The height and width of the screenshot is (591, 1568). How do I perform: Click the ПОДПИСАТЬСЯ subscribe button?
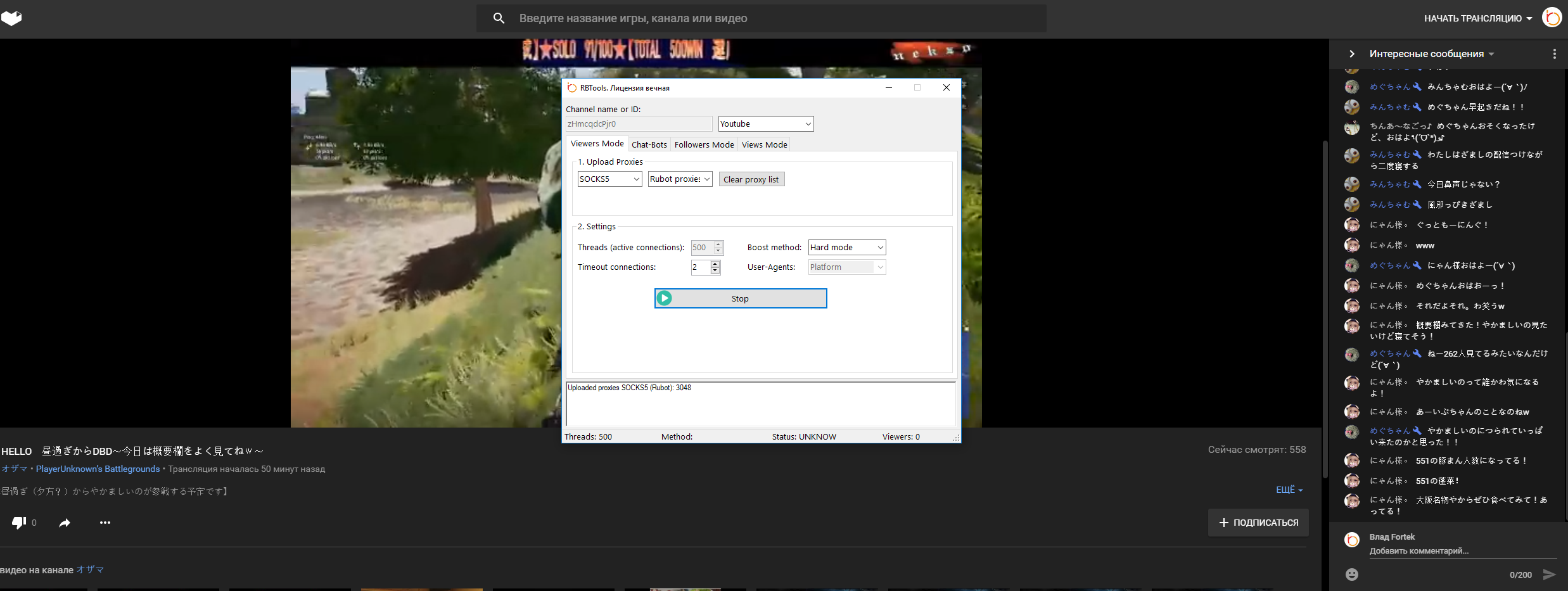1258,523
